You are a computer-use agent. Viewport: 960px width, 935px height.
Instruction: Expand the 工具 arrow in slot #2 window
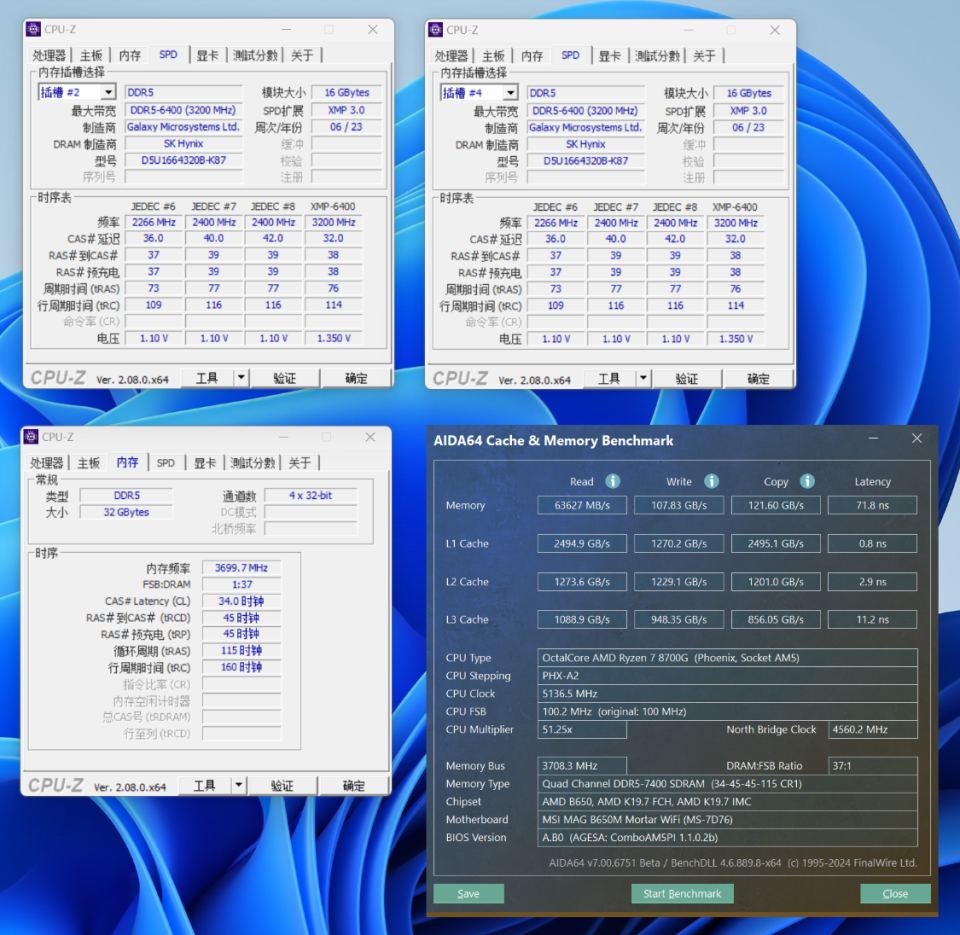coord(241,378)
